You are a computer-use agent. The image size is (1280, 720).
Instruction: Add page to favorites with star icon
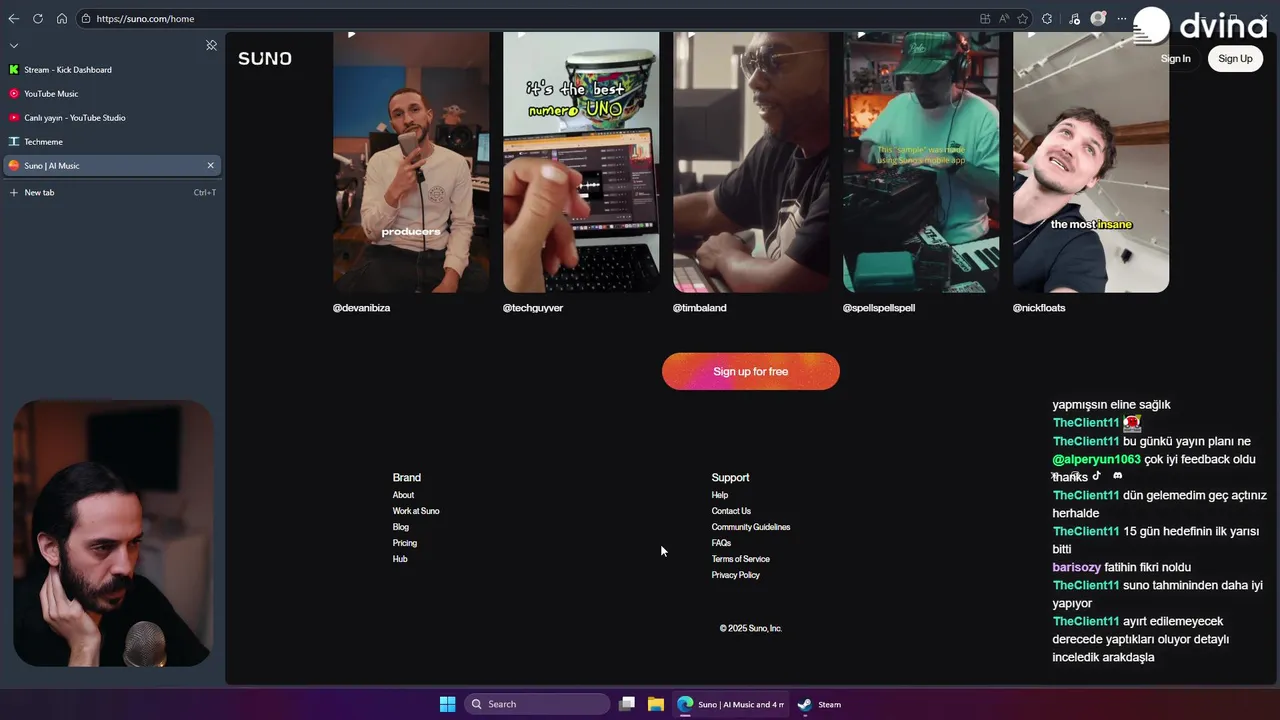click(1022, 18)
